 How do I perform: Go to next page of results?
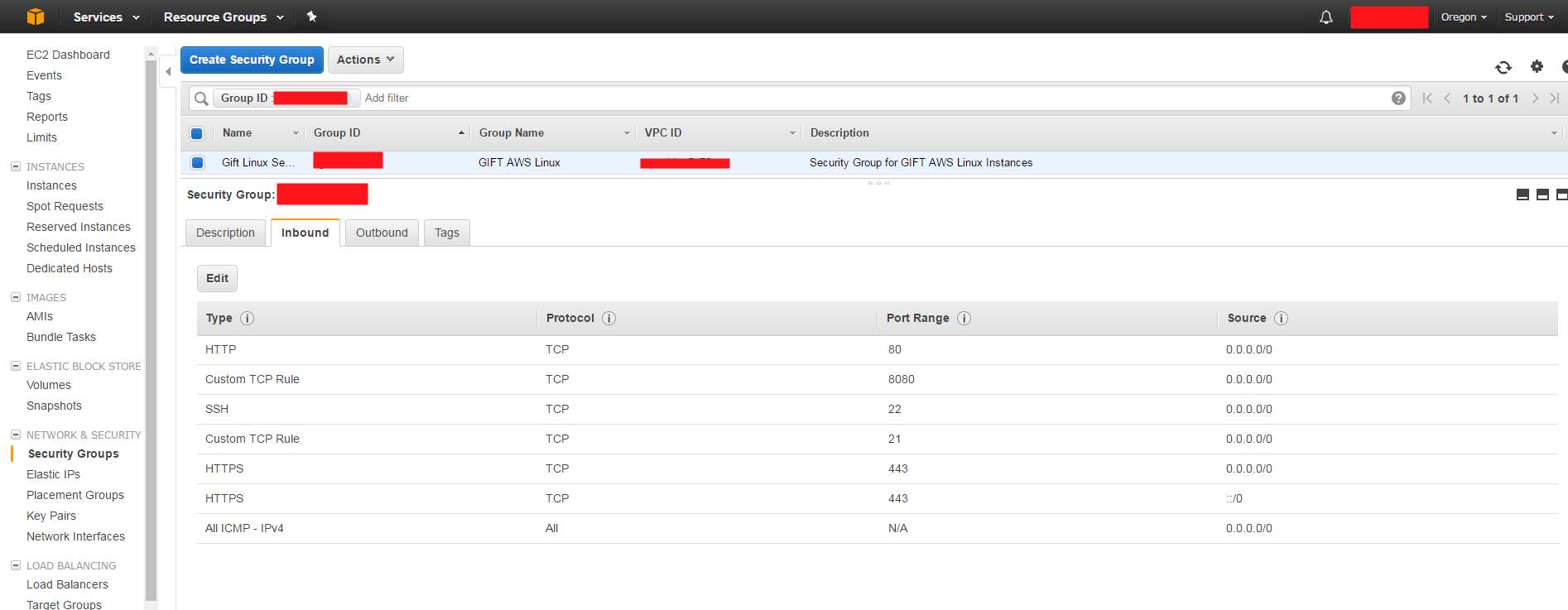(1535, 98)
